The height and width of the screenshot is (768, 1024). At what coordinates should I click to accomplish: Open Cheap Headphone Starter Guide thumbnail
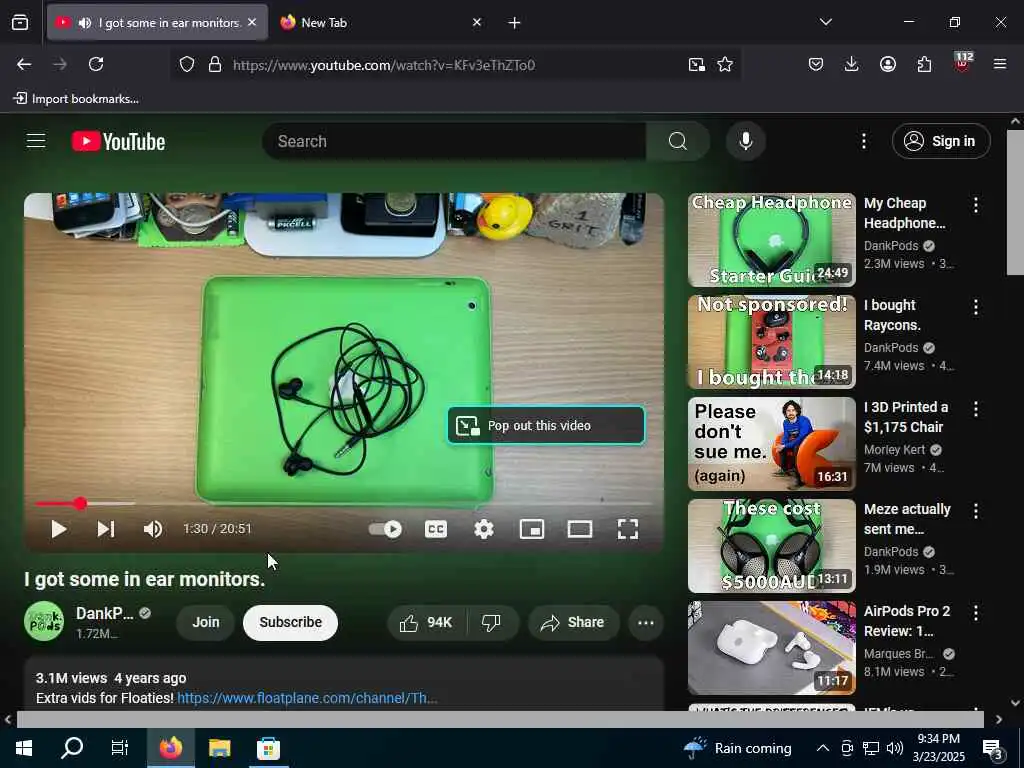click(771, 240)
